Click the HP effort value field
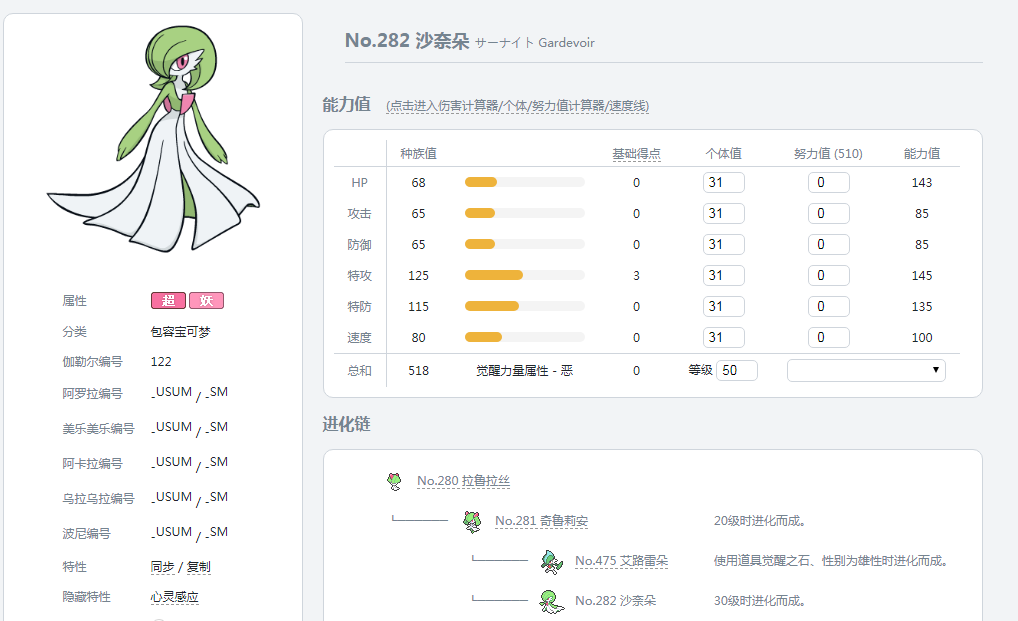 tap(828, 182)
